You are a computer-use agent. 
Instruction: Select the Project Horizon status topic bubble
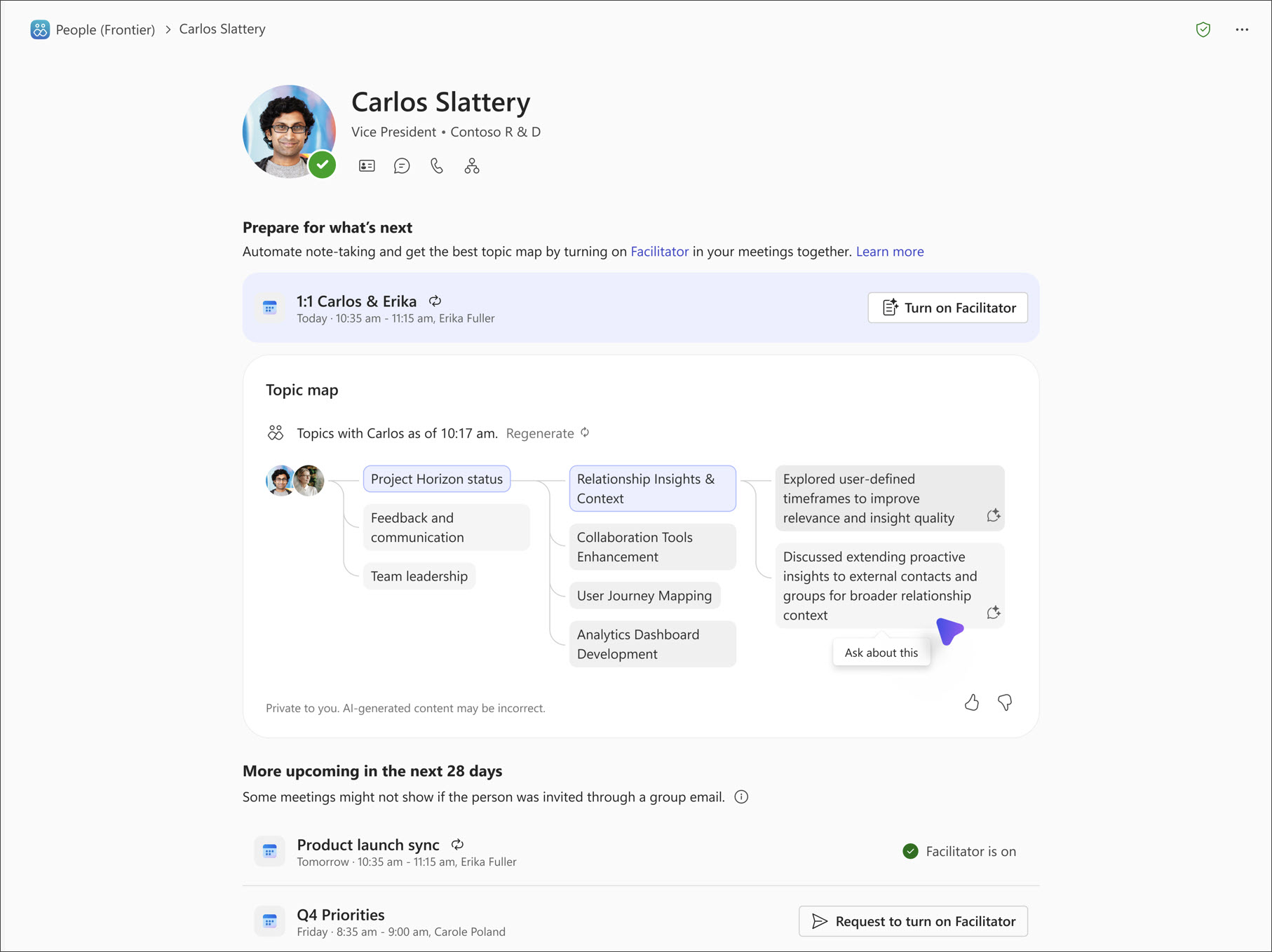436,479
